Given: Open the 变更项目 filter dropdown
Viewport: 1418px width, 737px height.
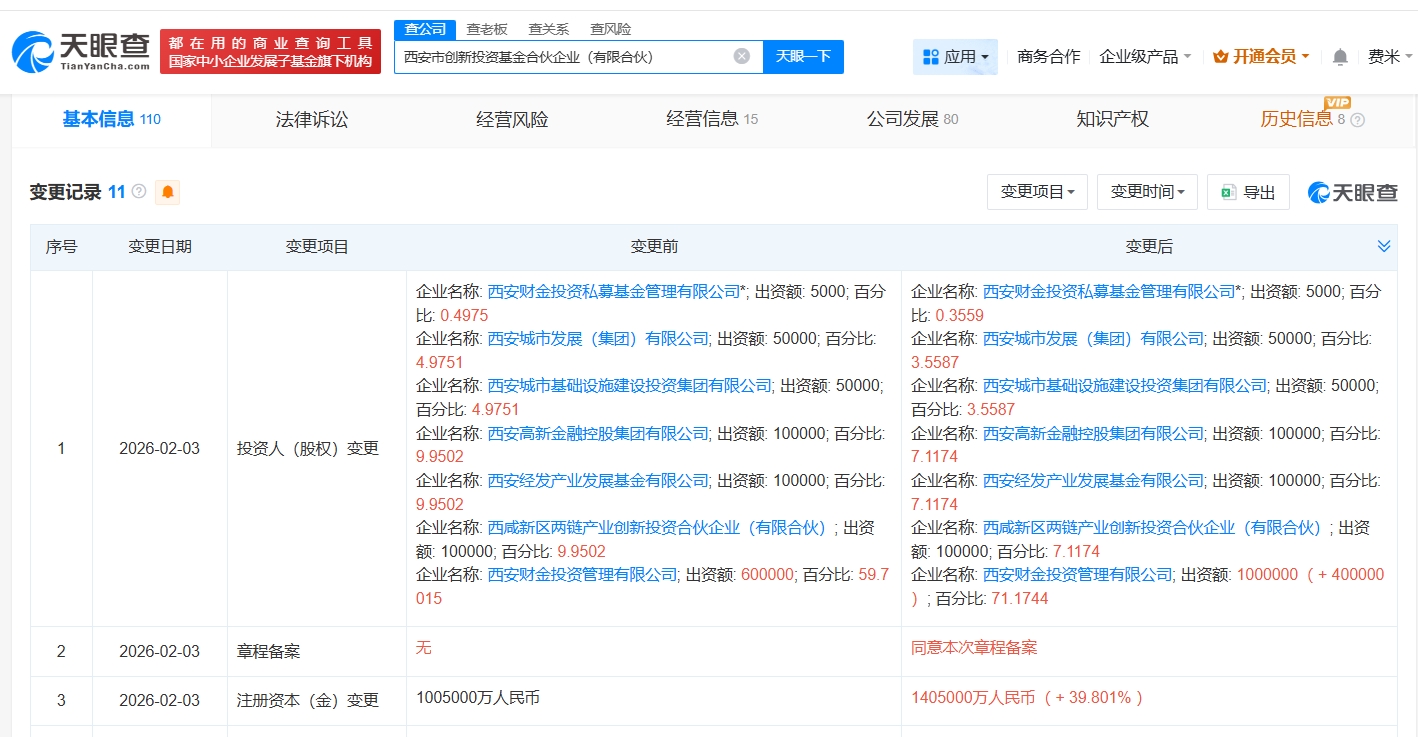Looking at the screenshot, I should tap(1036, 192).
